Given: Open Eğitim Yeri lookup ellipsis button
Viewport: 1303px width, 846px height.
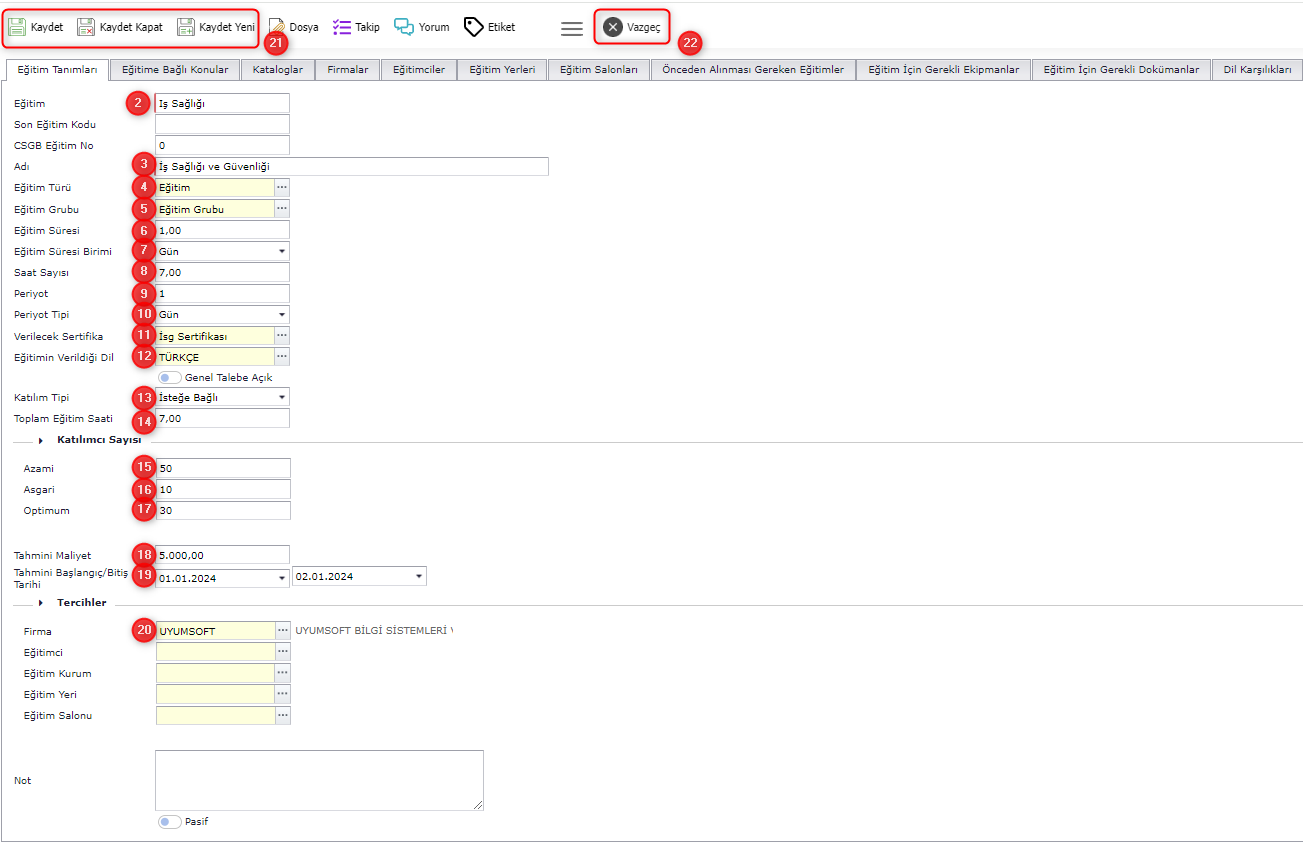Looking at the screenshot, I should (282, 694).
